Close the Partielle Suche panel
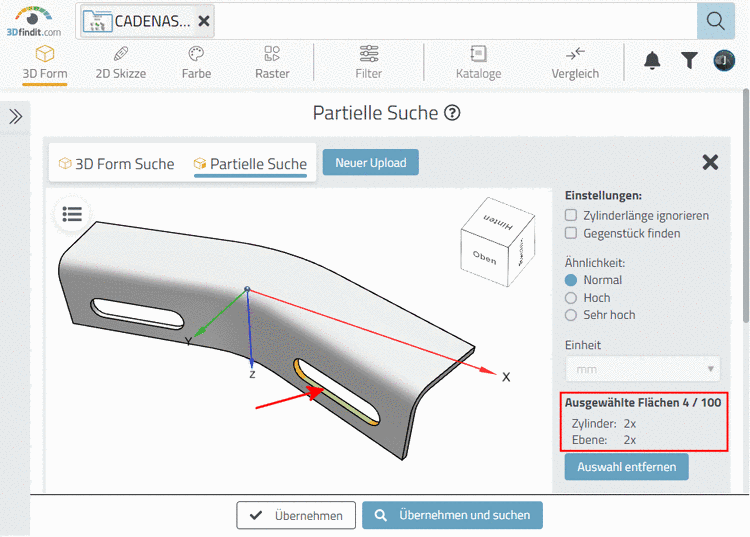This screenshot has width=750, height=537. [x=710, y=162]
